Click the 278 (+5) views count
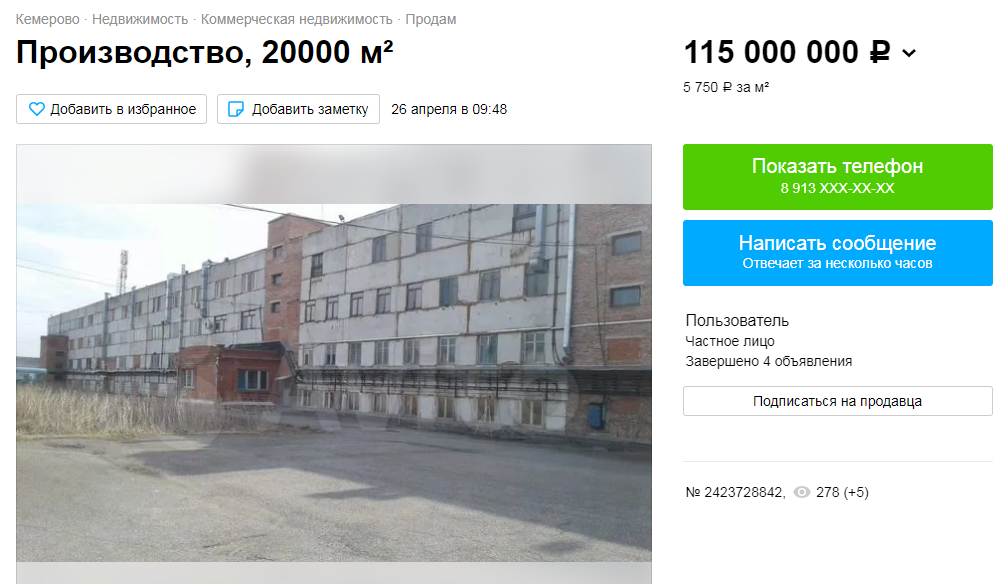The height and width of the screenshot is (584, 1008). (x=842, y=493)
